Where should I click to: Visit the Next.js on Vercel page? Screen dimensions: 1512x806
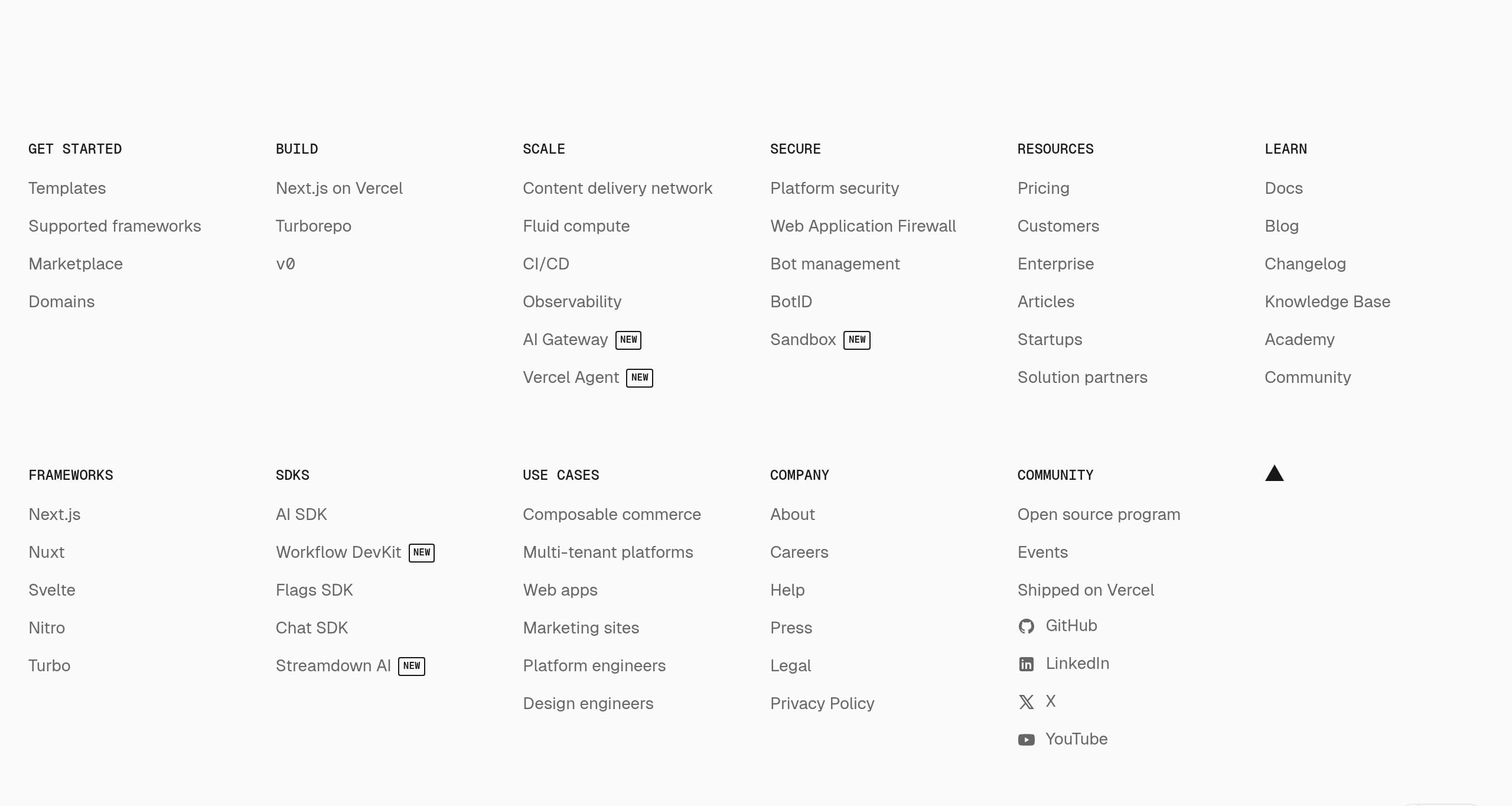(x=339, y=188)
